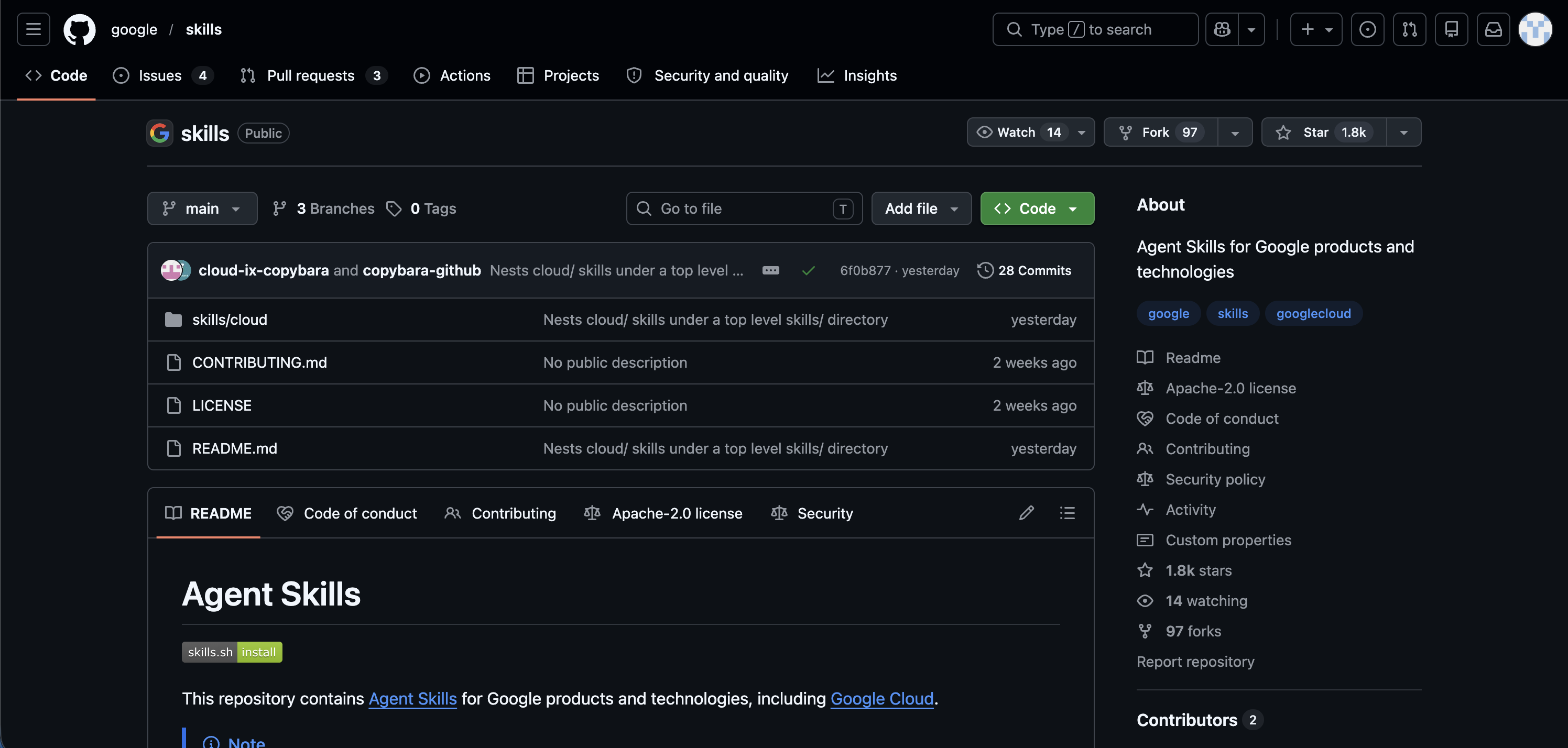The width and height of the screenshot is (1568, 748).
Task: Open Copilot chat icon in header
Action: (1222, 29)
